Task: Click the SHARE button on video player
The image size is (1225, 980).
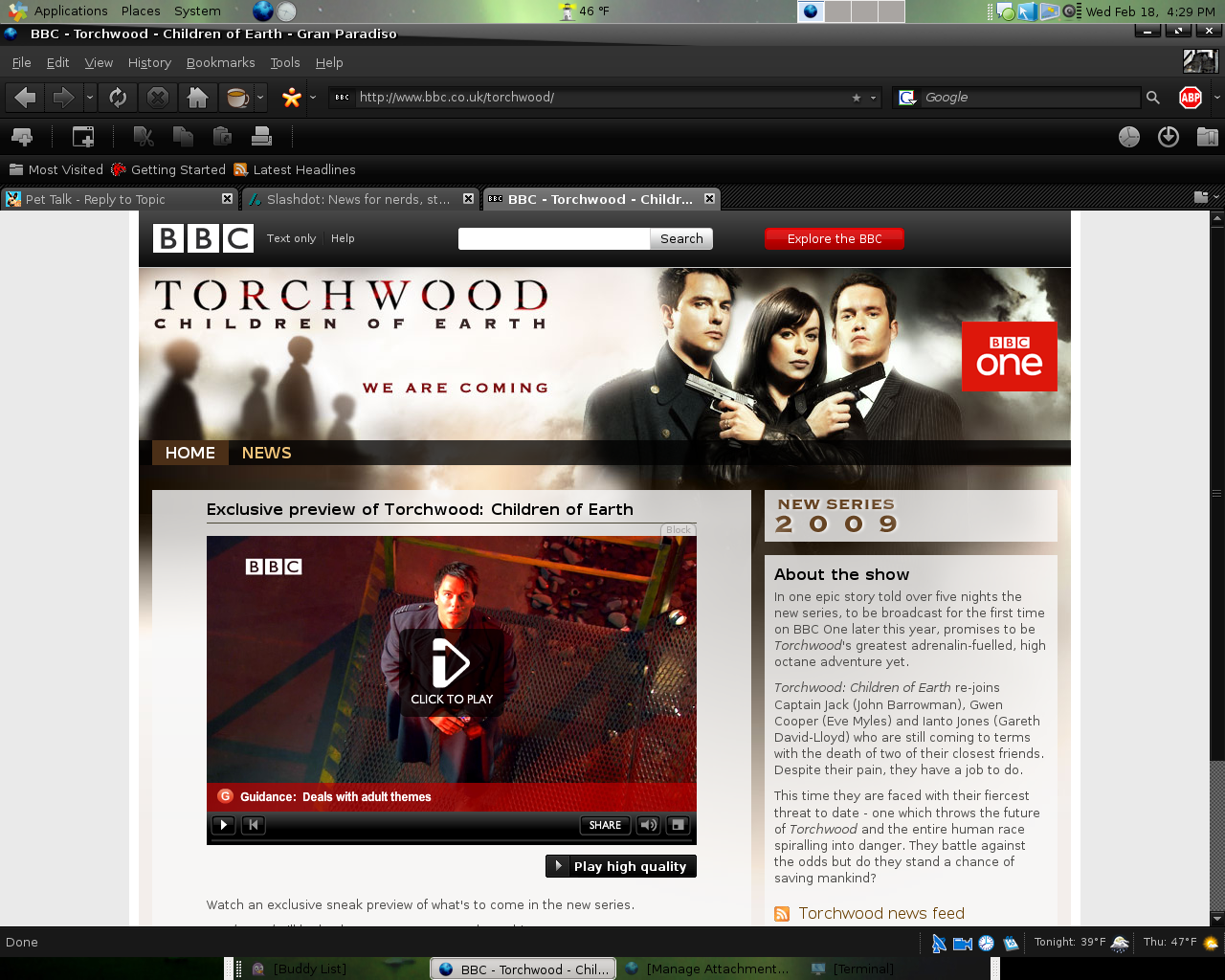Action: (x=605, y=825)
